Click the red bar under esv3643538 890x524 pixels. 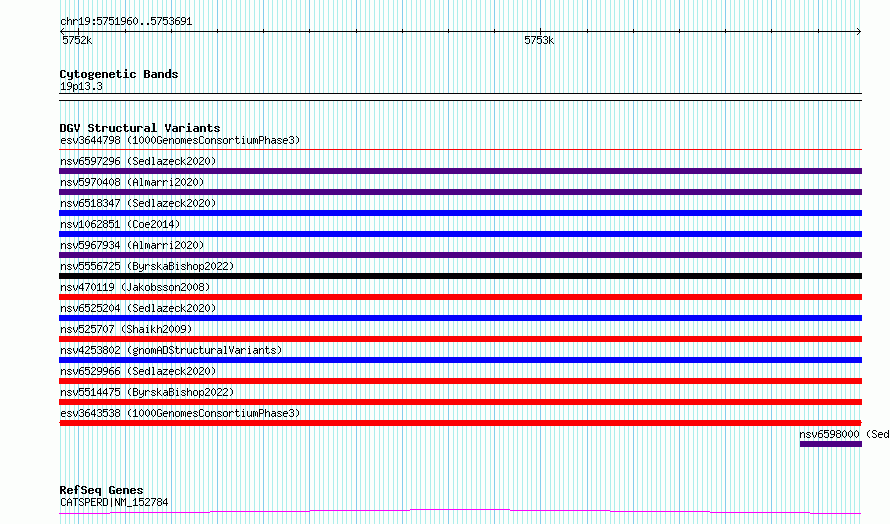(x=460, y=423)
